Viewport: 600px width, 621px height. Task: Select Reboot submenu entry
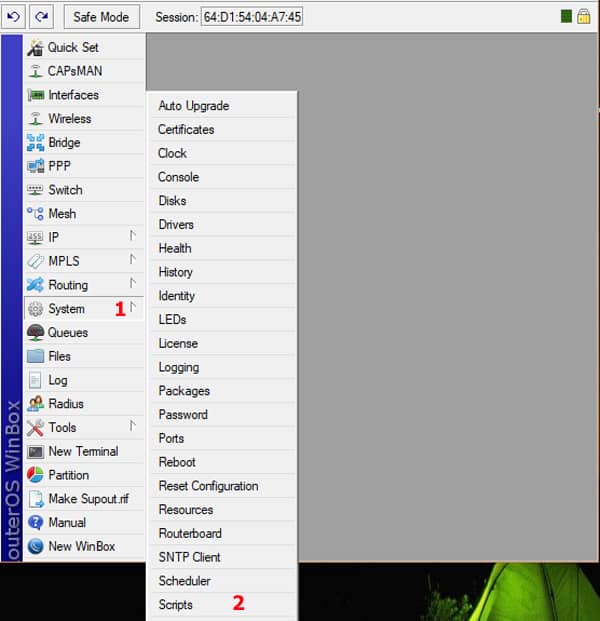tap(224, 462)
